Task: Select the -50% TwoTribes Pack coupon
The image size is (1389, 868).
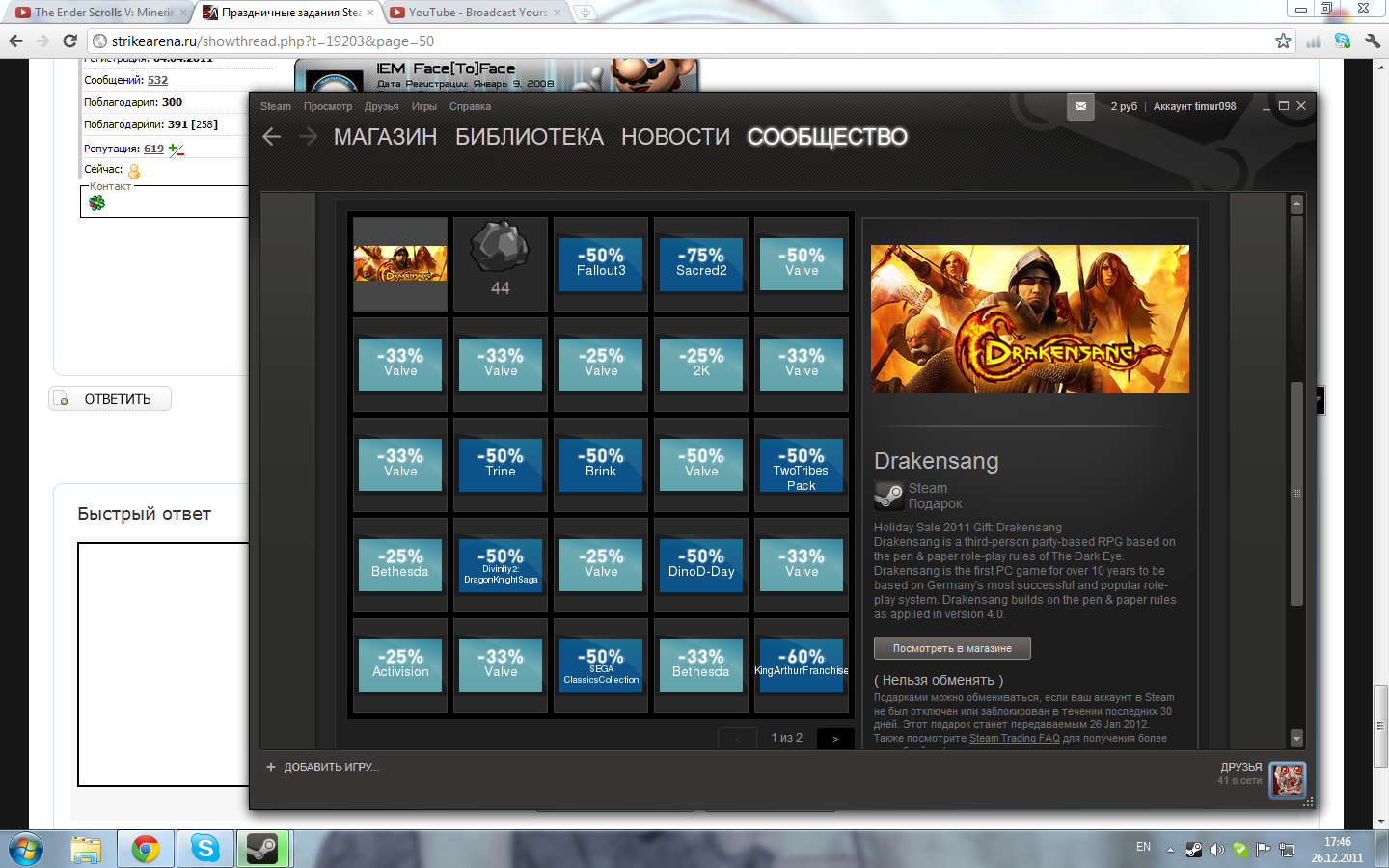Action: tap(802, 464)
